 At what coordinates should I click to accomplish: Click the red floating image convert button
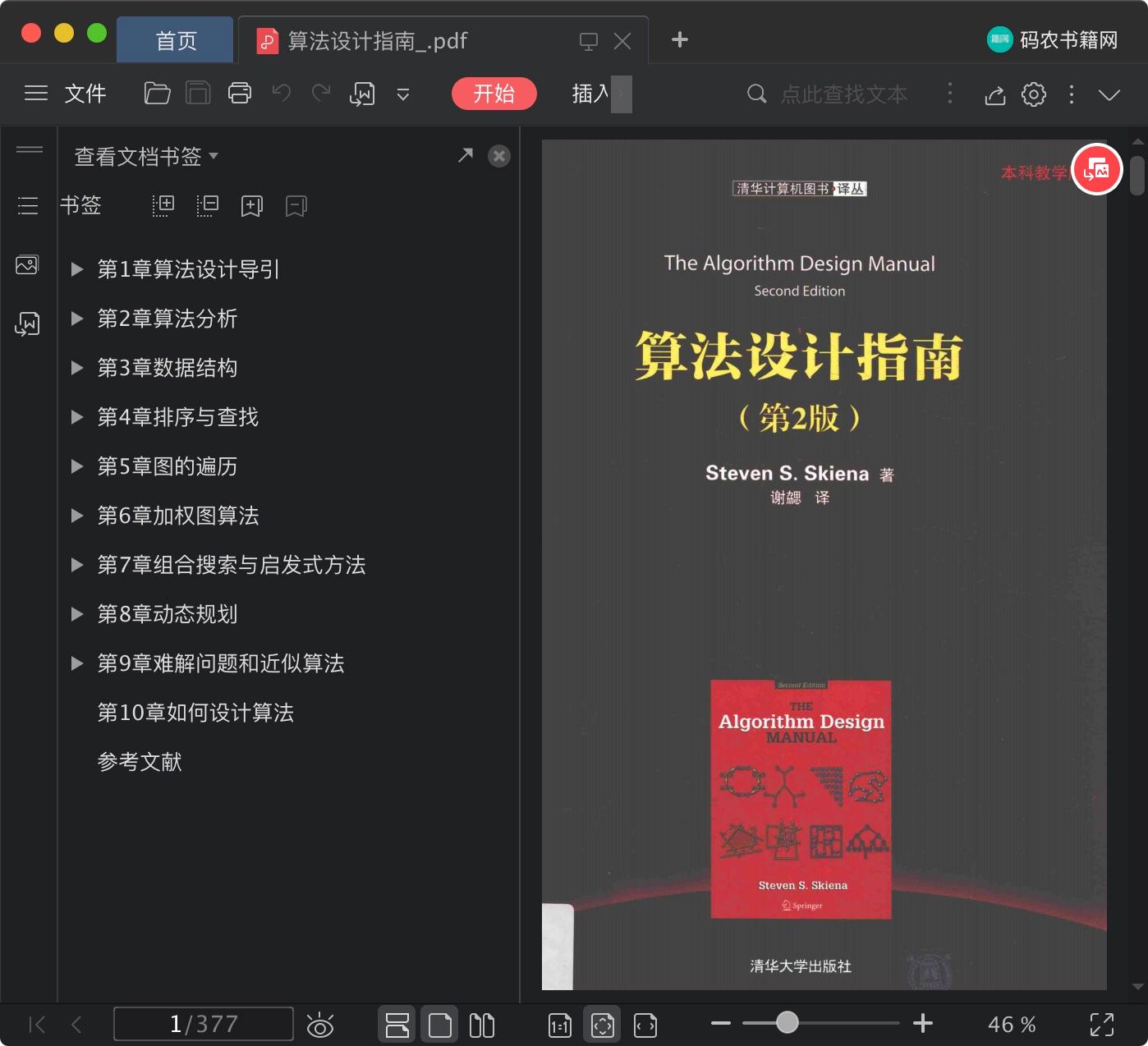click(x=1097, y=170)
